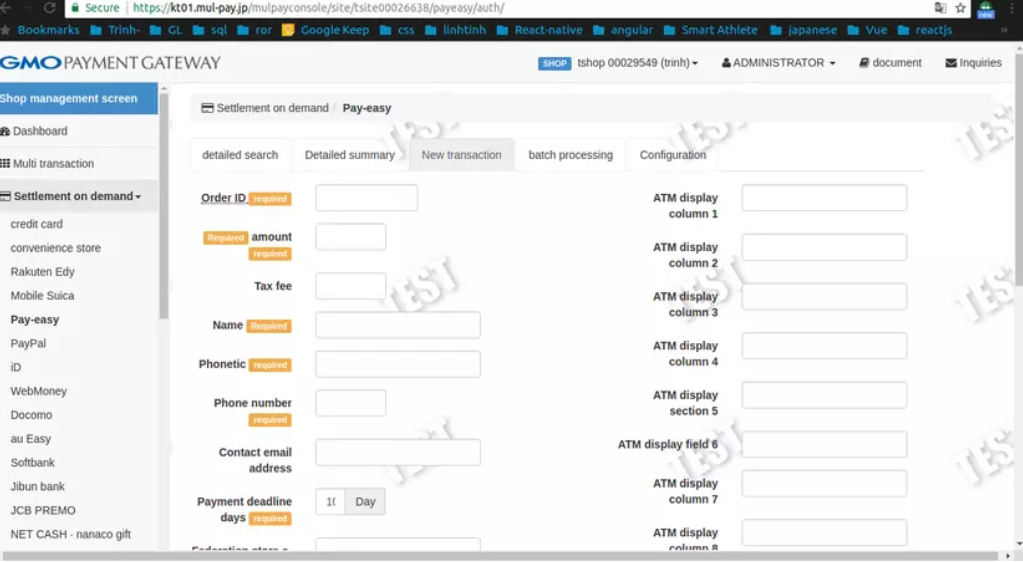
Task: Click the translate page icon in address bar
Action: 940,8
